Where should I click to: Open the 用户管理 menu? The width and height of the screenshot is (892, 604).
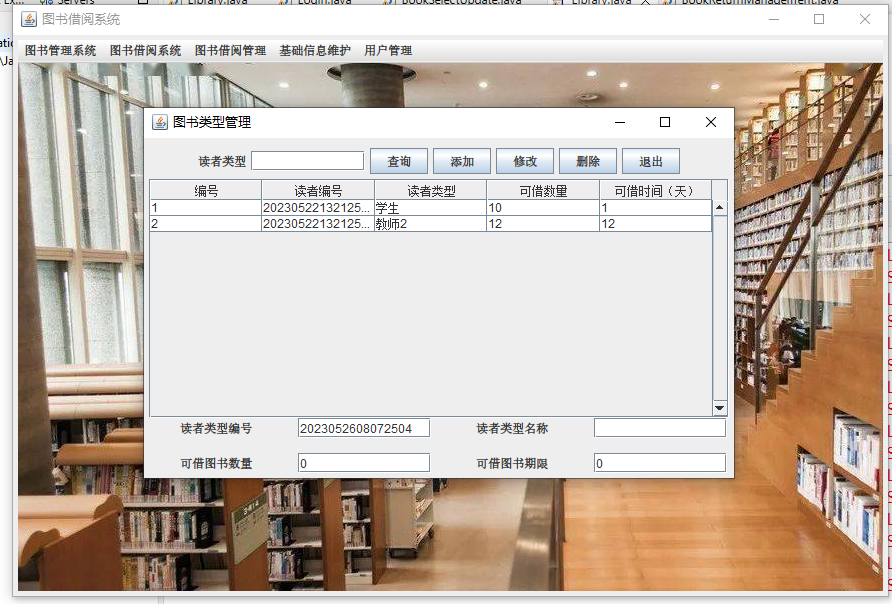388,51
